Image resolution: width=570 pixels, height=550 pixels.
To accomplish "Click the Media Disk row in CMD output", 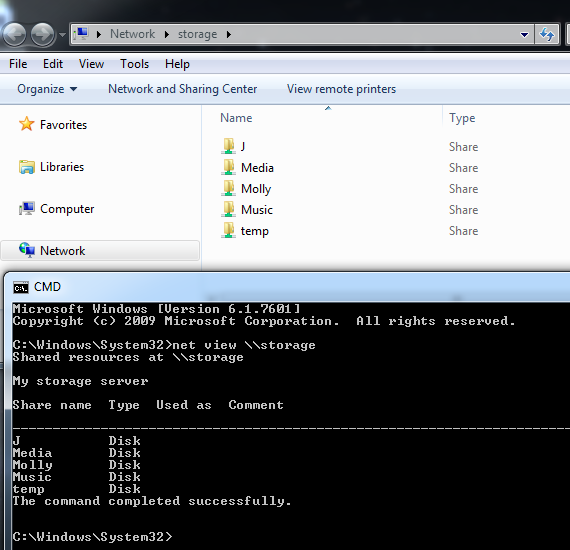I will click(x=76, y=453).
